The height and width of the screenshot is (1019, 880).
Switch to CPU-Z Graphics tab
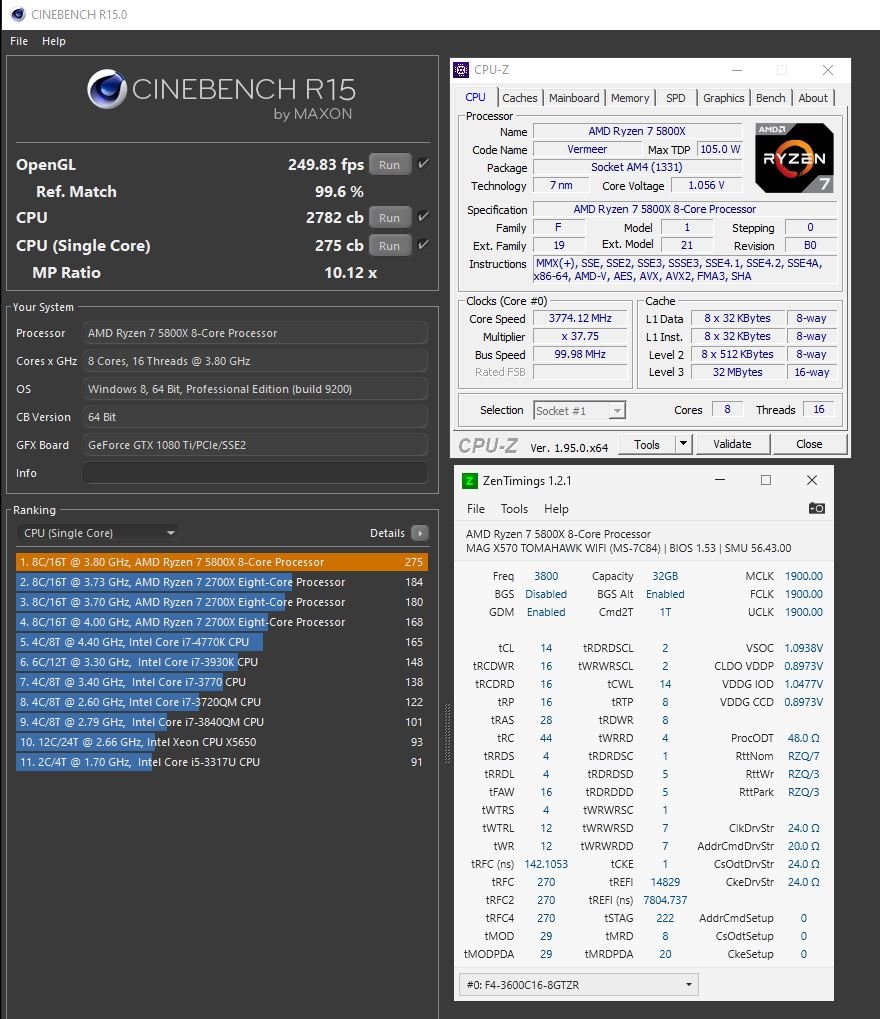click(723, 98)
